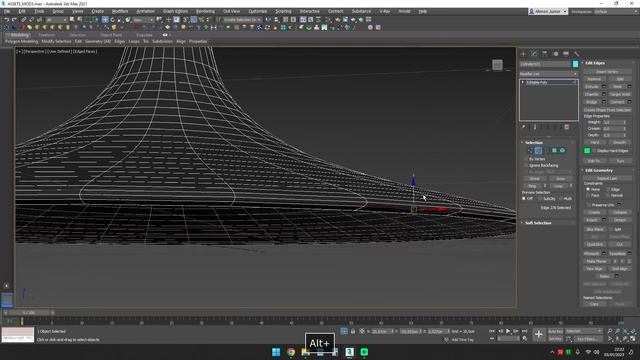The width and height of the screenshot is (640, 360).
Task: Open the Hierarchy tab in command panel
Action: (544, 54)
